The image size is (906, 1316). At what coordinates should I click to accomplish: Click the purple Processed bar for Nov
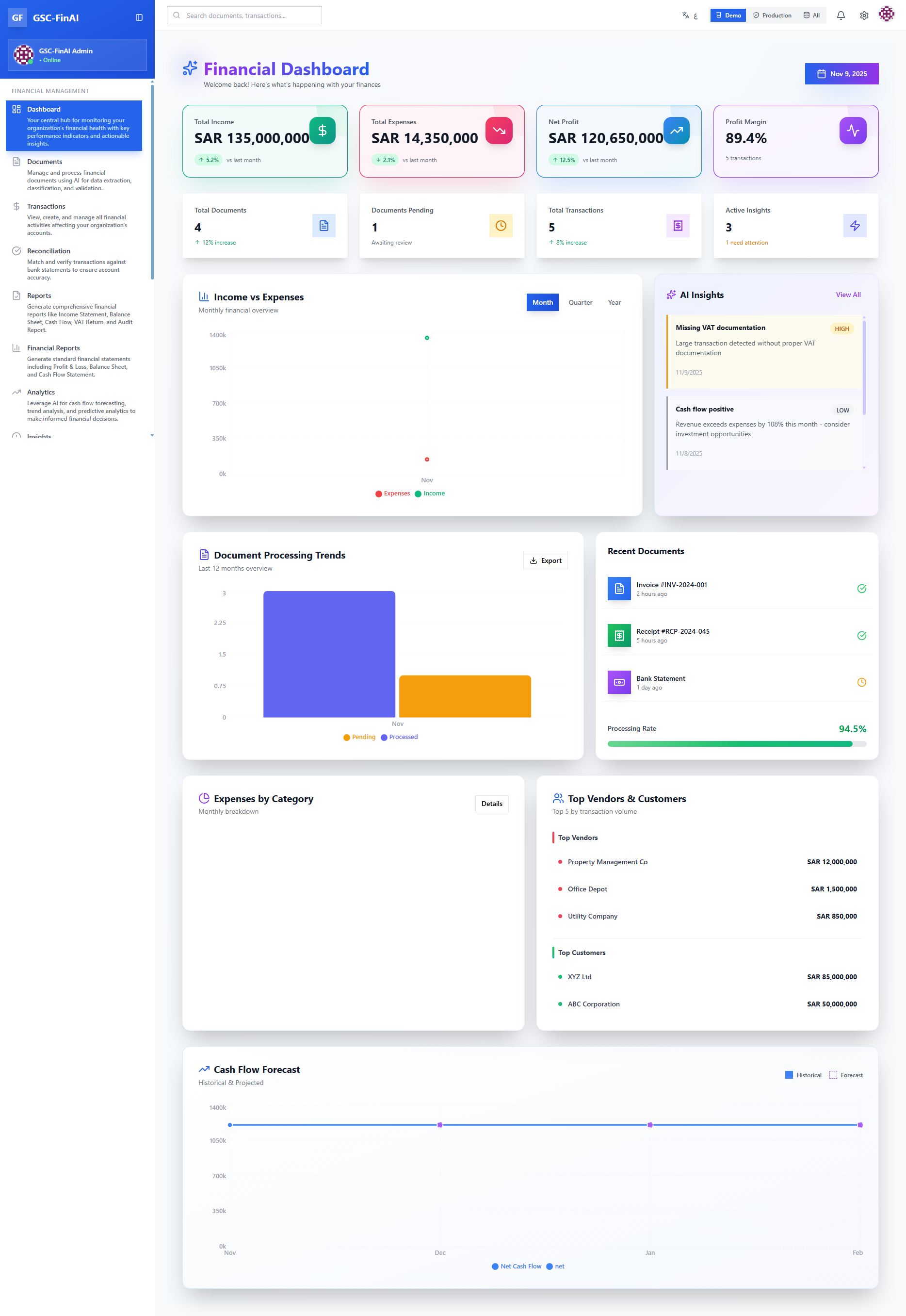tap(329, 654)
